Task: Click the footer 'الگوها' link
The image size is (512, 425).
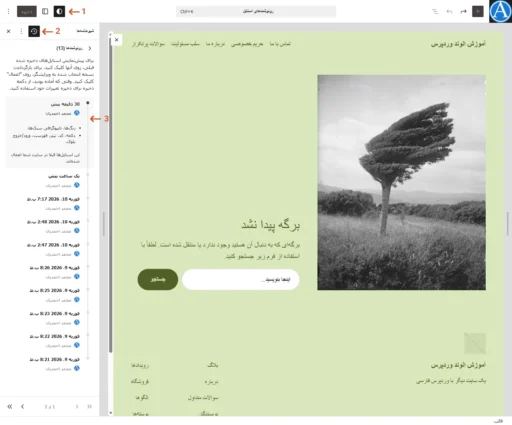Action: 142,398
